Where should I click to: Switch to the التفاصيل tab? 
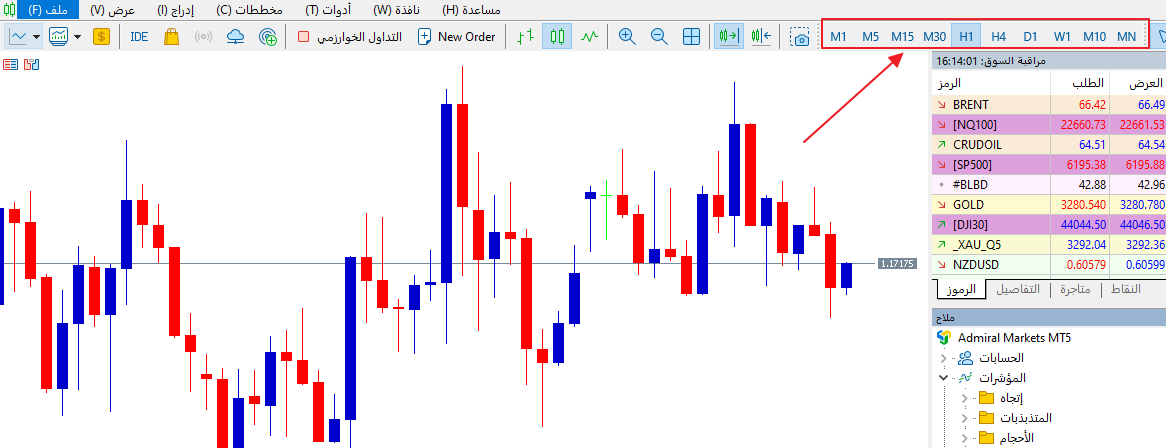1017,289
